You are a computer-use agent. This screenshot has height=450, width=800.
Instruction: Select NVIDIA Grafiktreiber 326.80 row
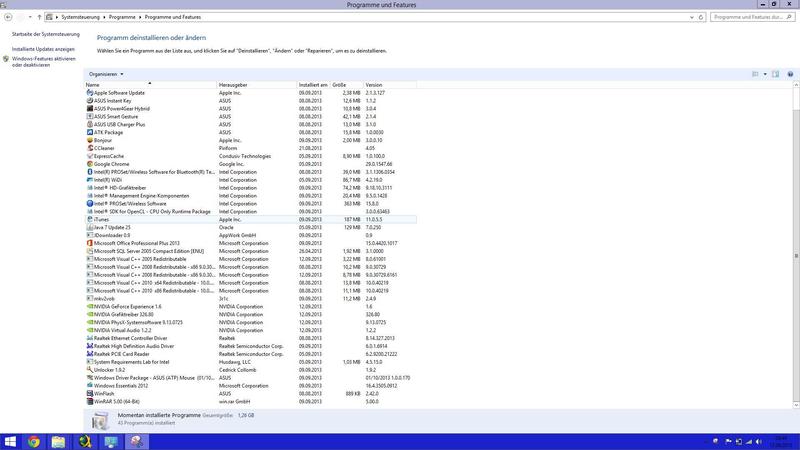[x=251, y=314]
